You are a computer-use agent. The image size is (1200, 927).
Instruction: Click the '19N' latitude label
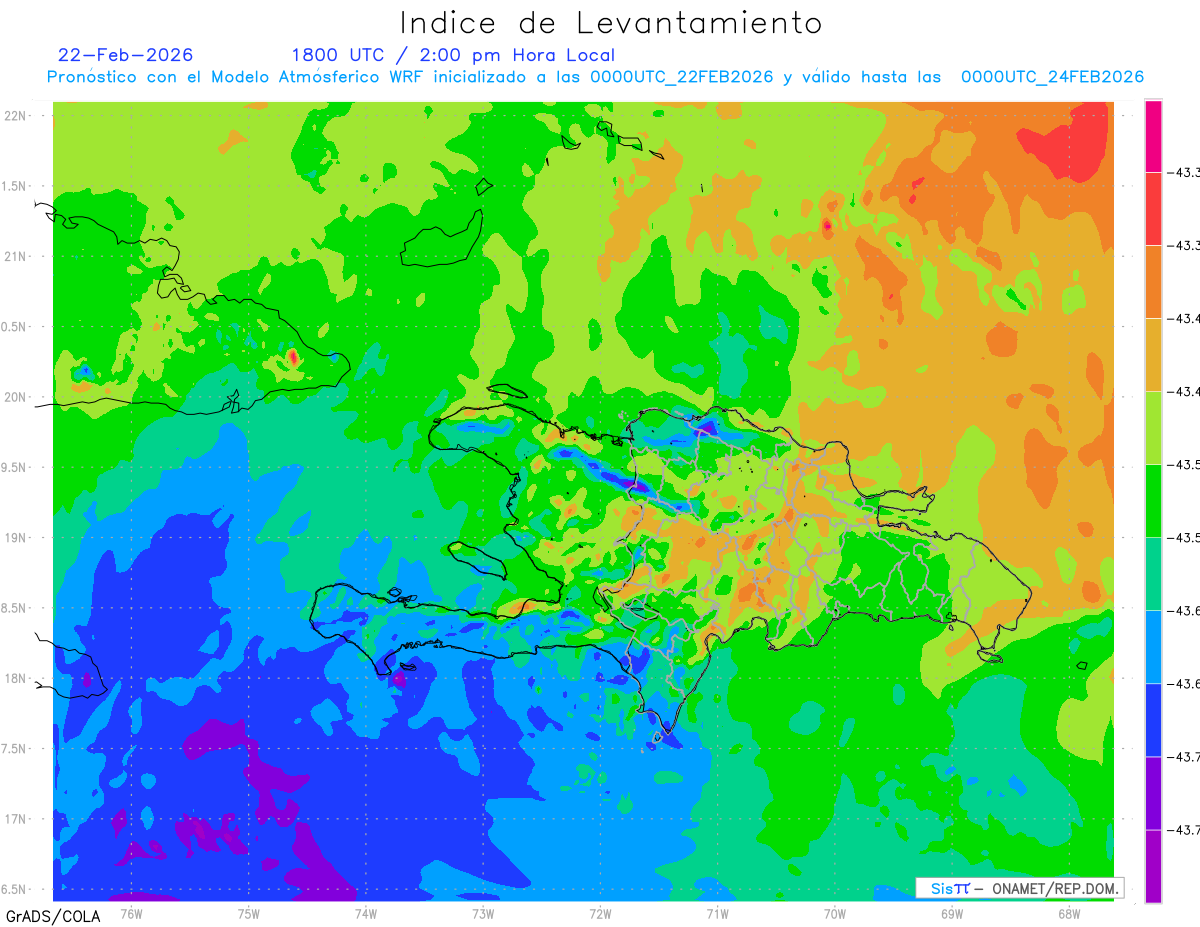pos(17,538)
